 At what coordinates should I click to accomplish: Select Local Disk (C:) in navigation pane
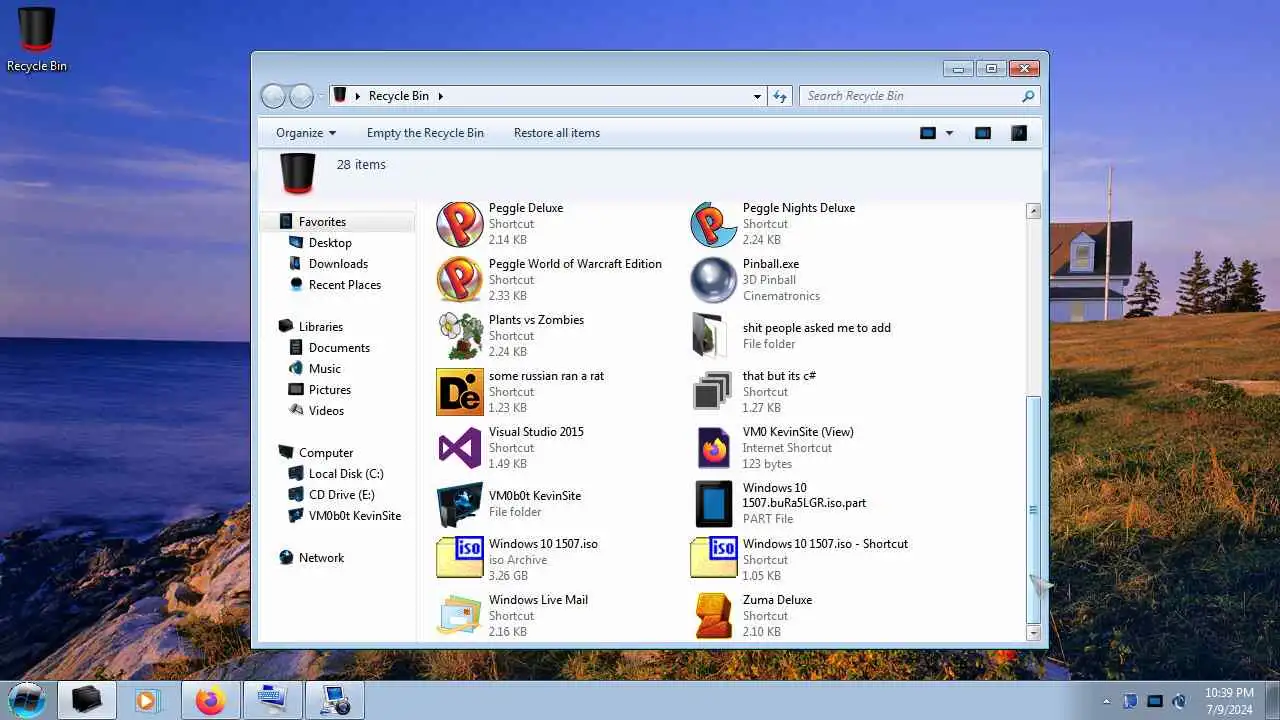coord(336,474)
